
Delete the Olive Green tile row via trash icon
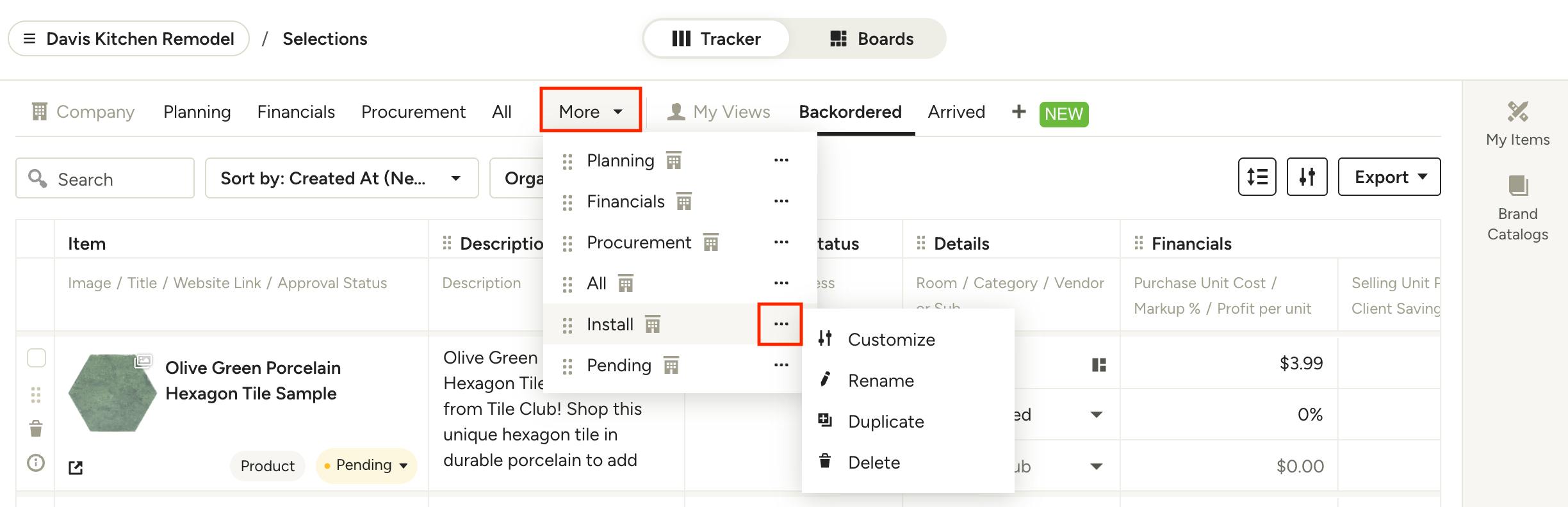[36, 428]
